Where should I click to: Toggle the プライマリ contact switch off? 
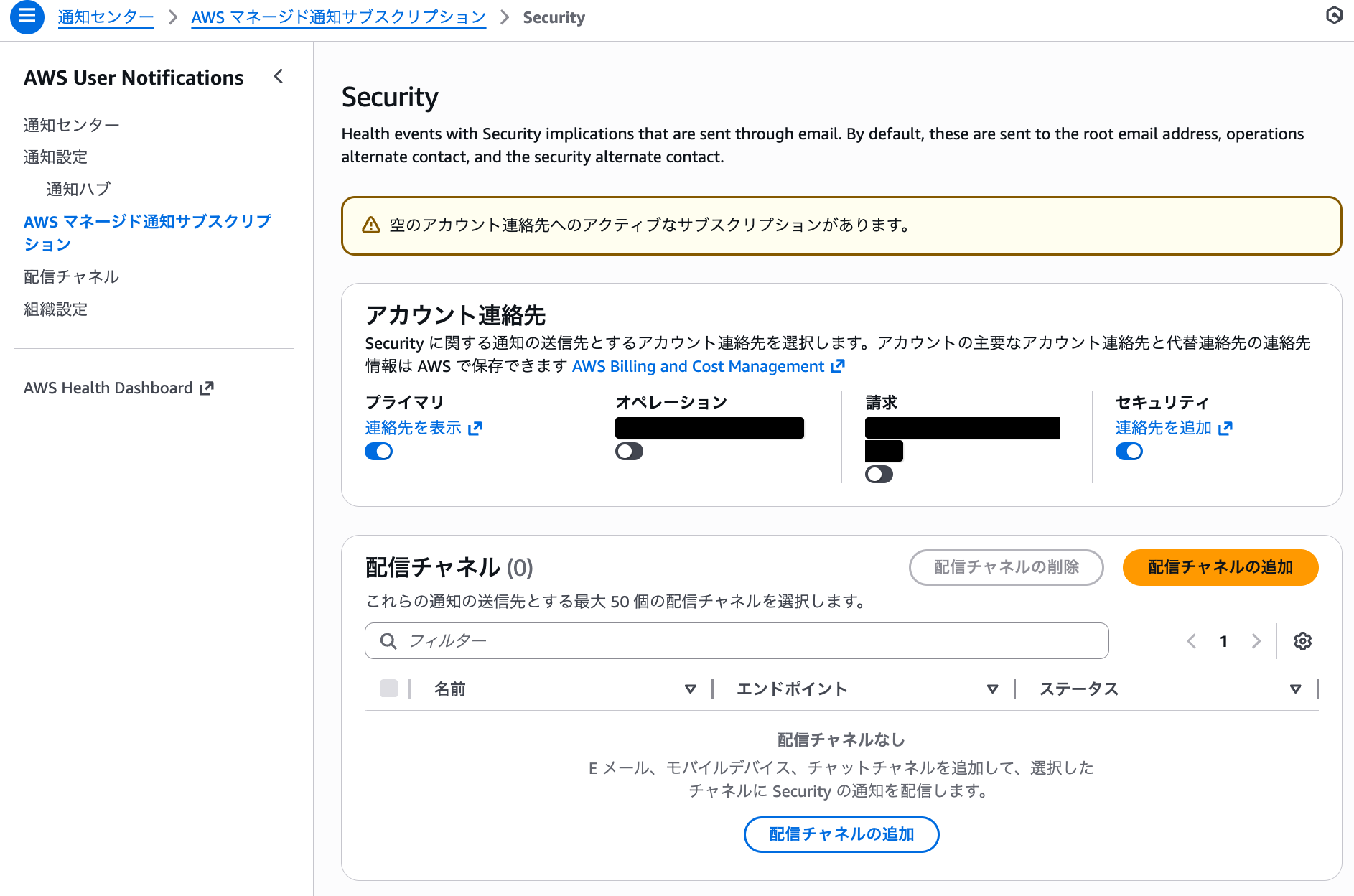[x=379, y=452]
